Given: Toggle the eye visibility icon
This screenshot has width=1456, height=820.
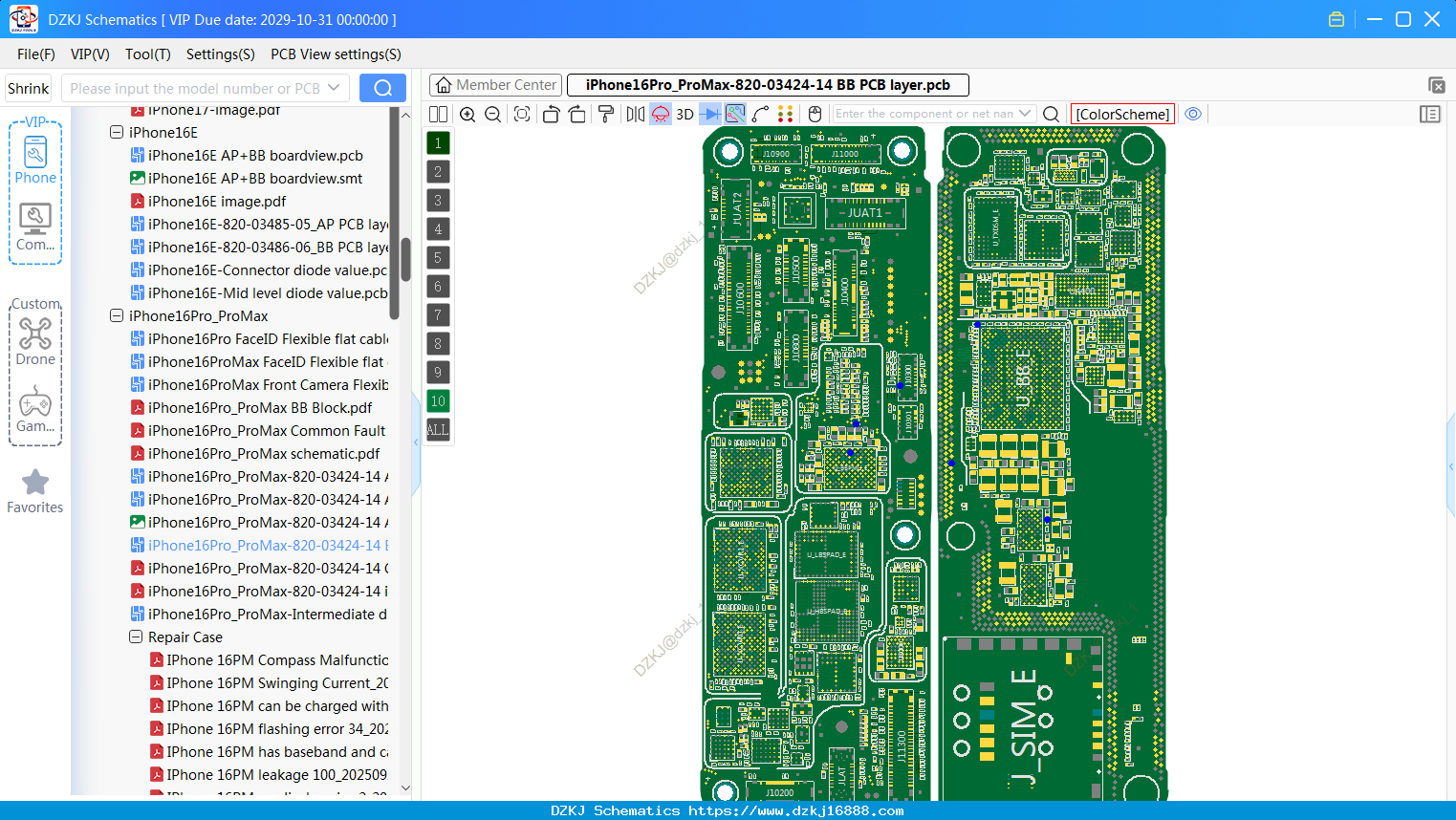Looking at the screenshot, I should 1193,114.
